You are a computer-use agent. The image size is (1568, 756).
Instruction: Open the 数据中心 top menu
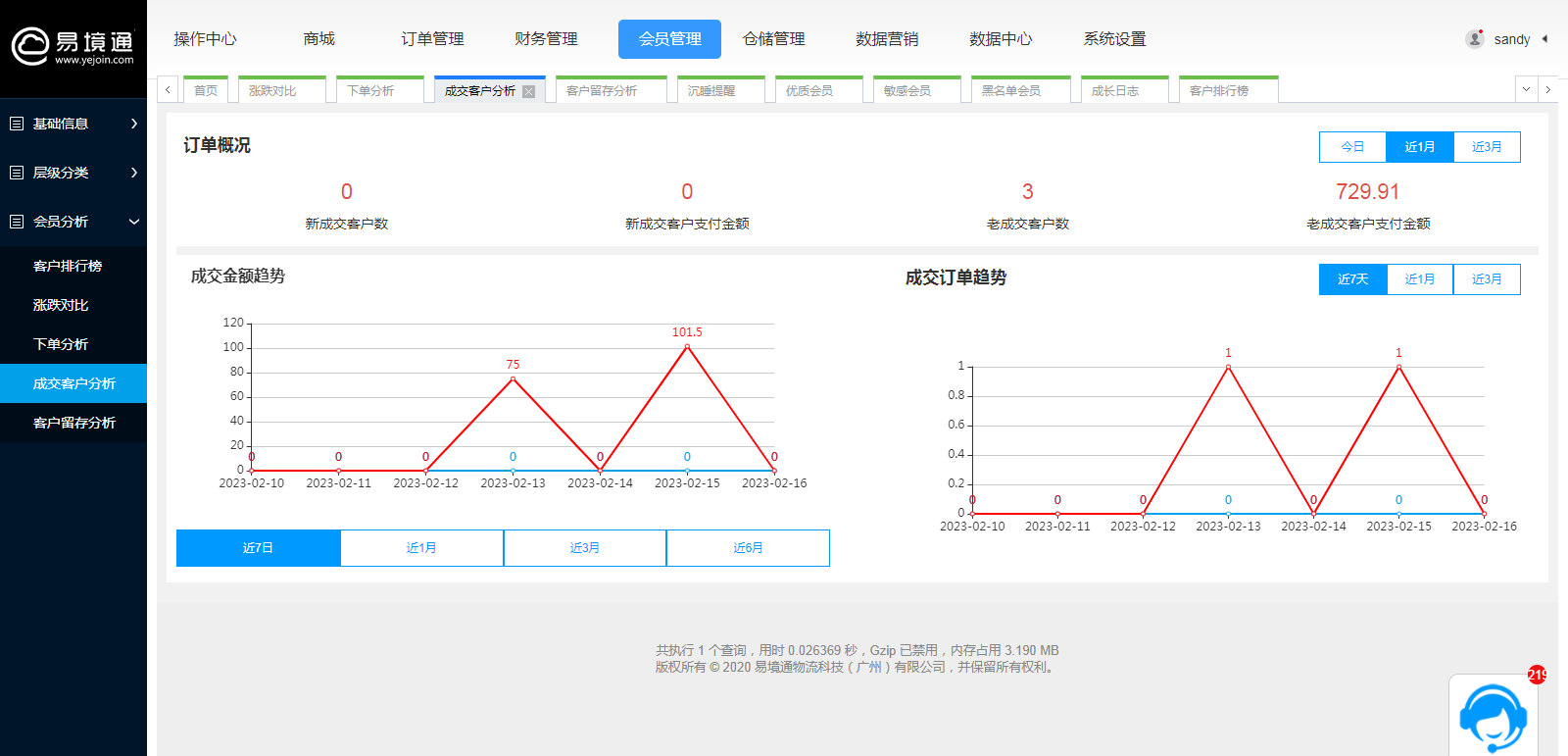click(x=1001, y=39)
